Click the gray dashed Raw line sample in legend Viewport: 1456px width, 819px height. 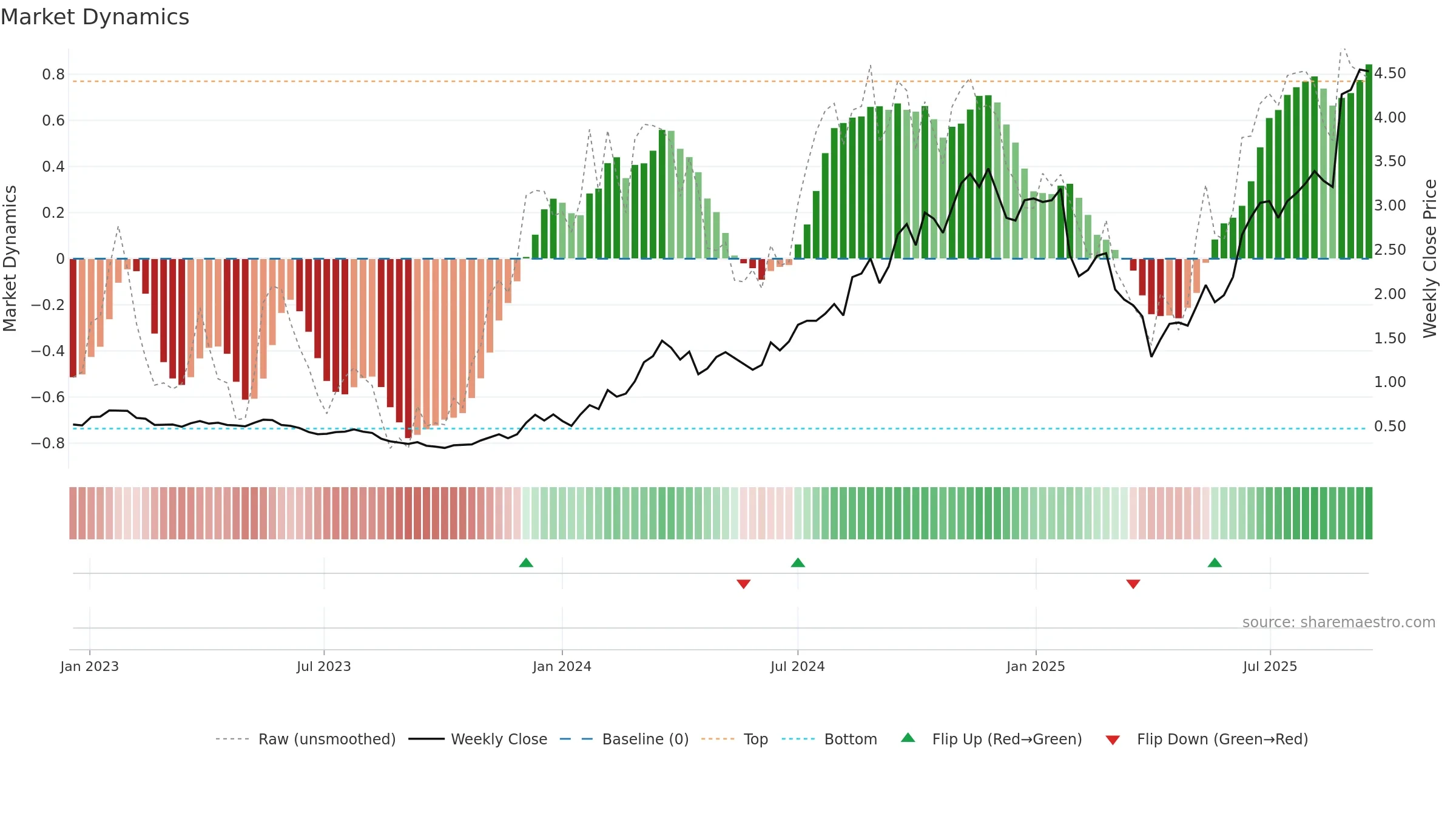pos(232,739)
